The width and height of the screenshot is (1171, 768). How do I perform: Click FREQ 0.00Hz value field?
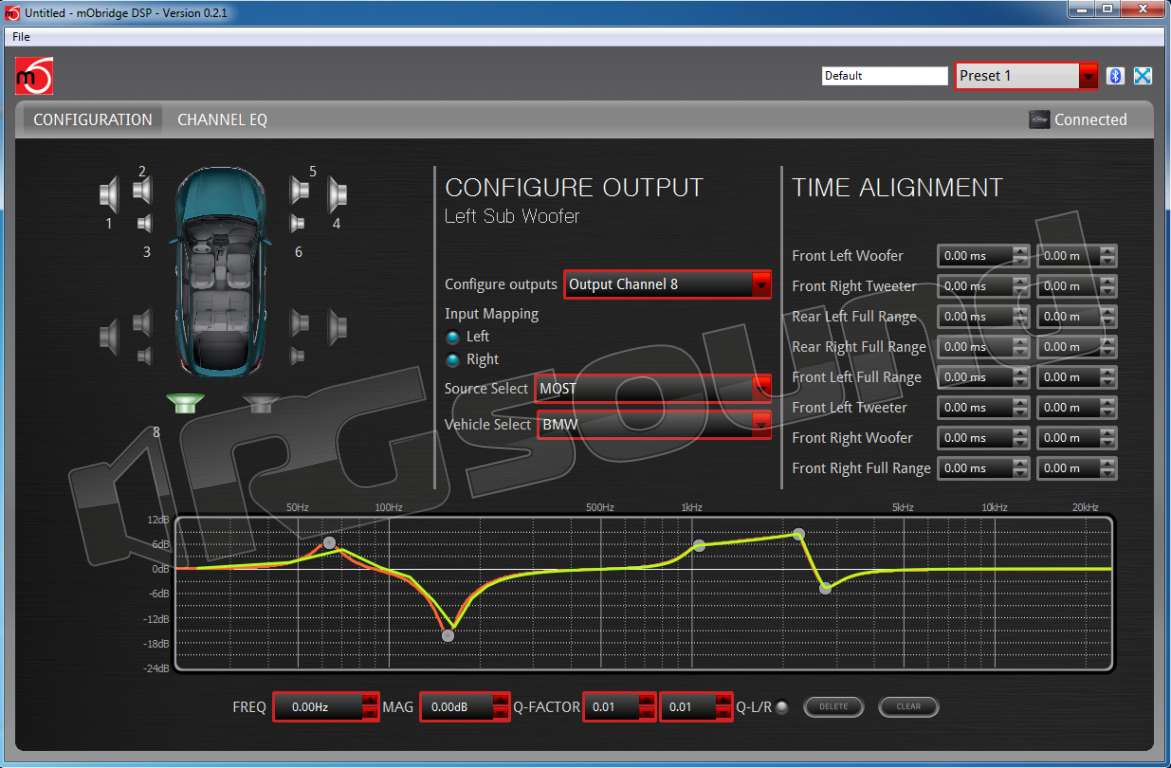coord(319,707)
